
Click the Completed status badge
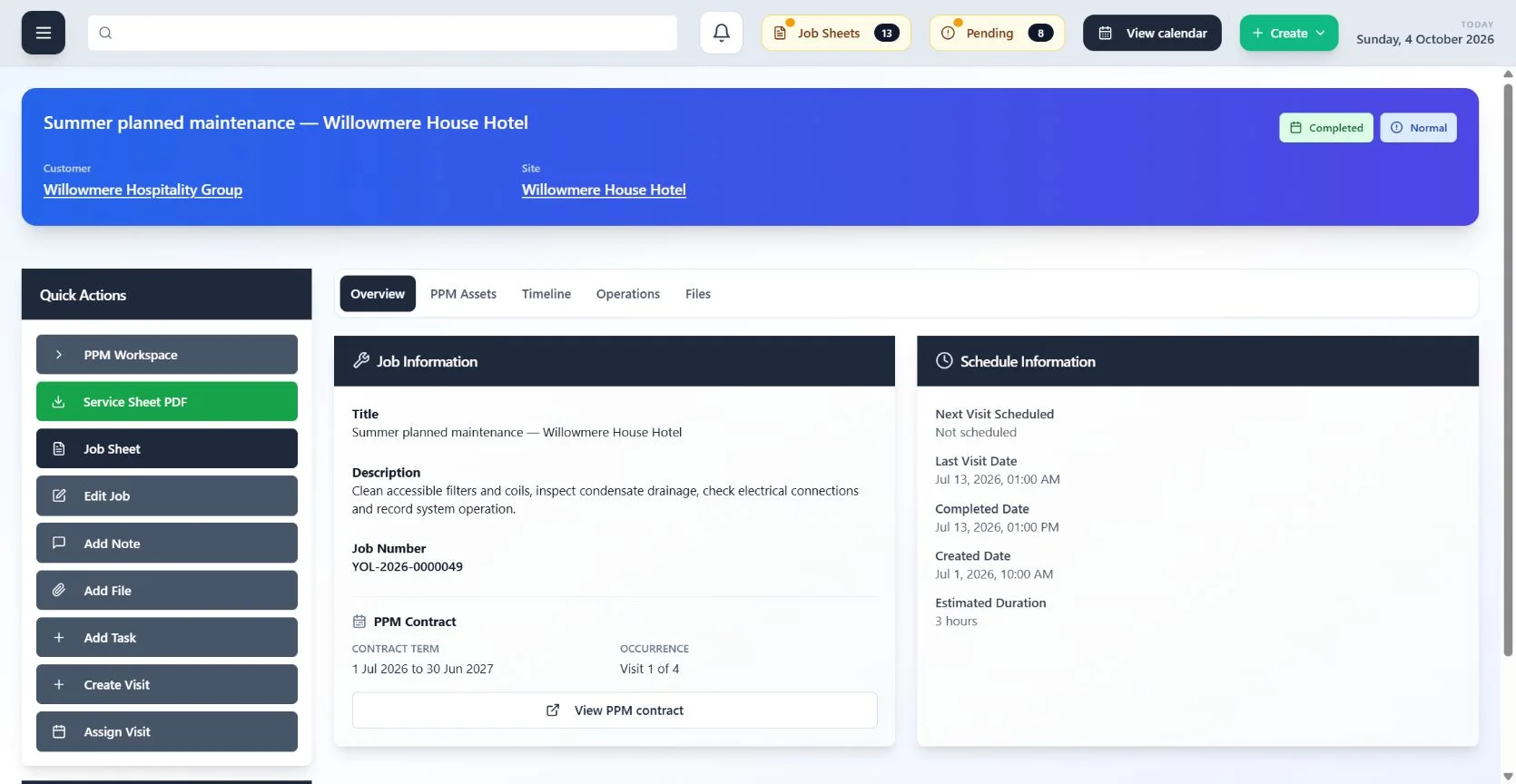1326,128
